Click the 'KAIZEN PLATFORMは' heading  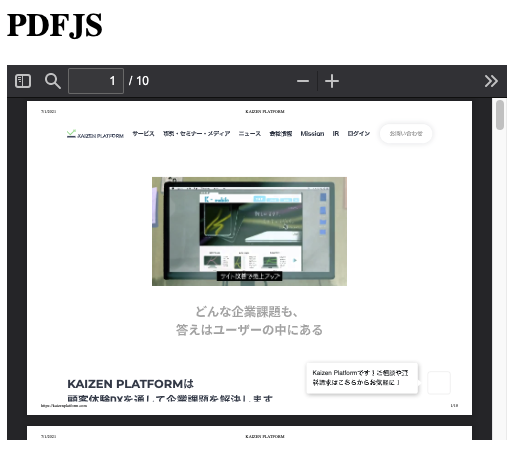pos(131,384)
